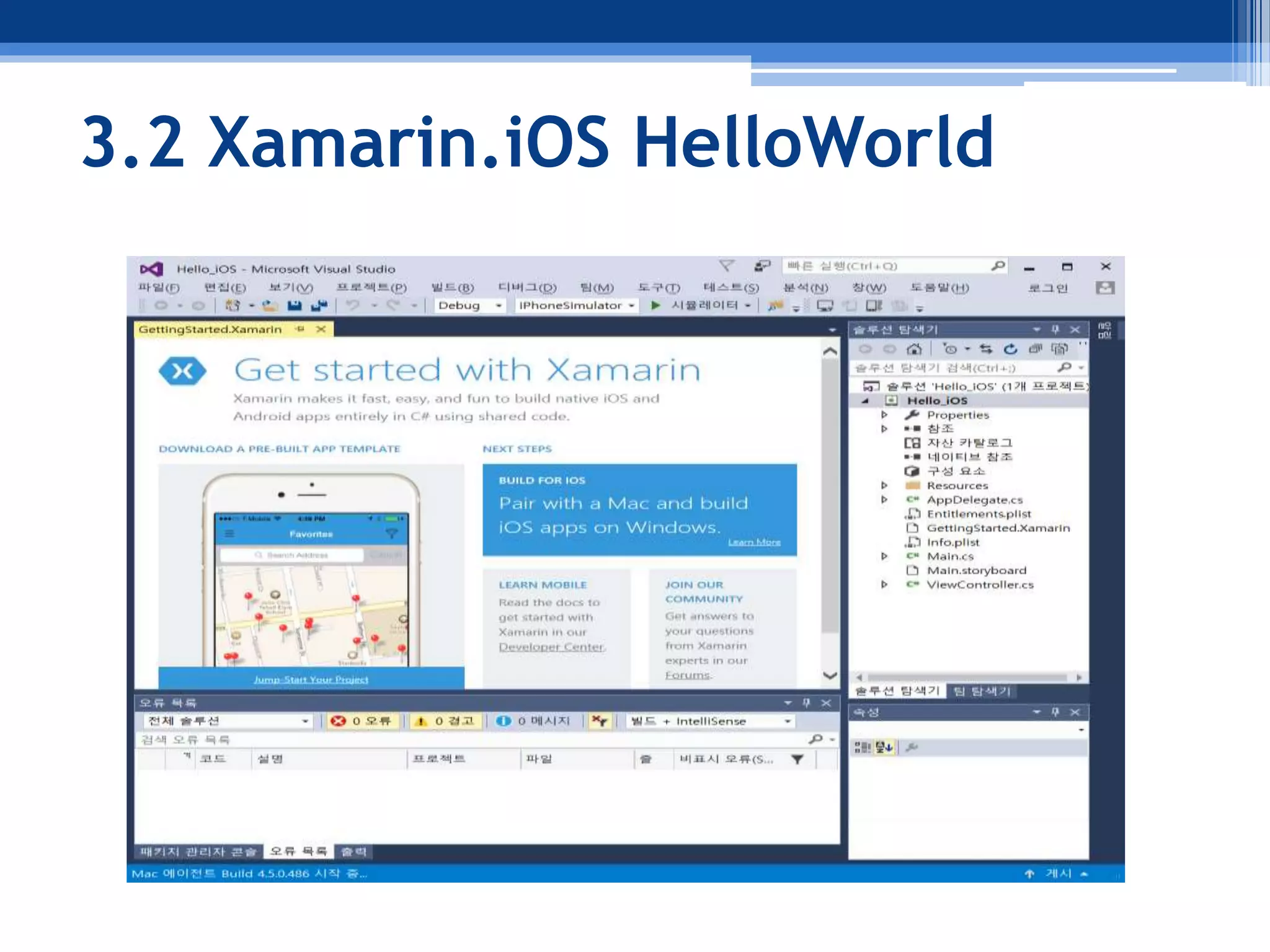Click the Learn More link
The image size is (1270, 952).
tap(754, 542)
